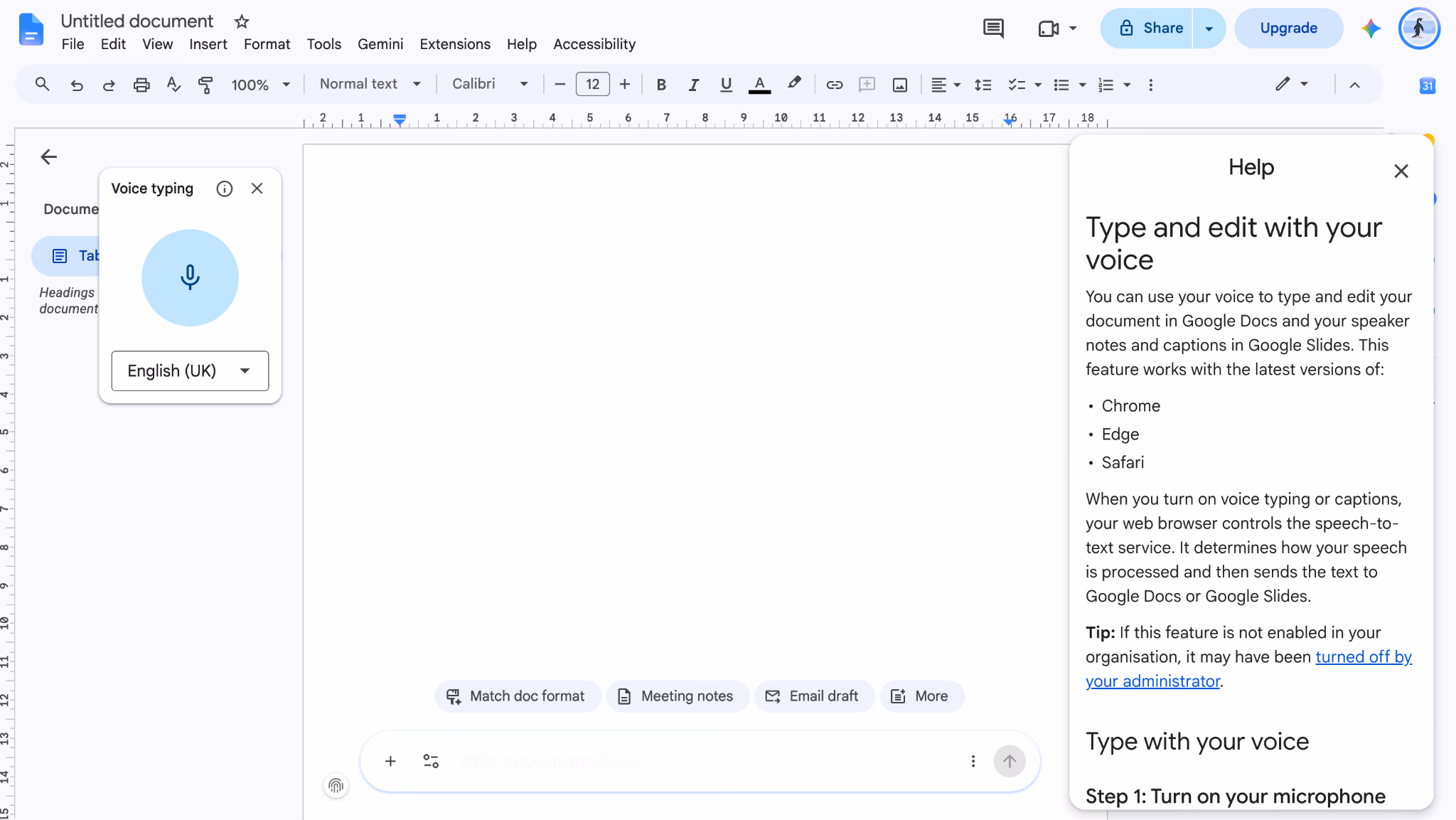Click the fingerprint icon below the page
This screenshot has height=820, width=1456.
pyautogui.click(x=336, y=785)
